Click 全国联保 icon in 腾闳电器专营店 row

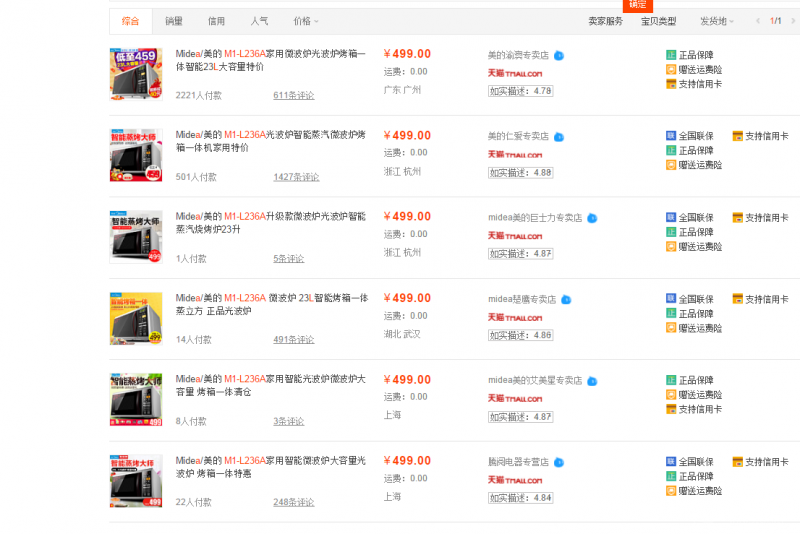[671, 462]
